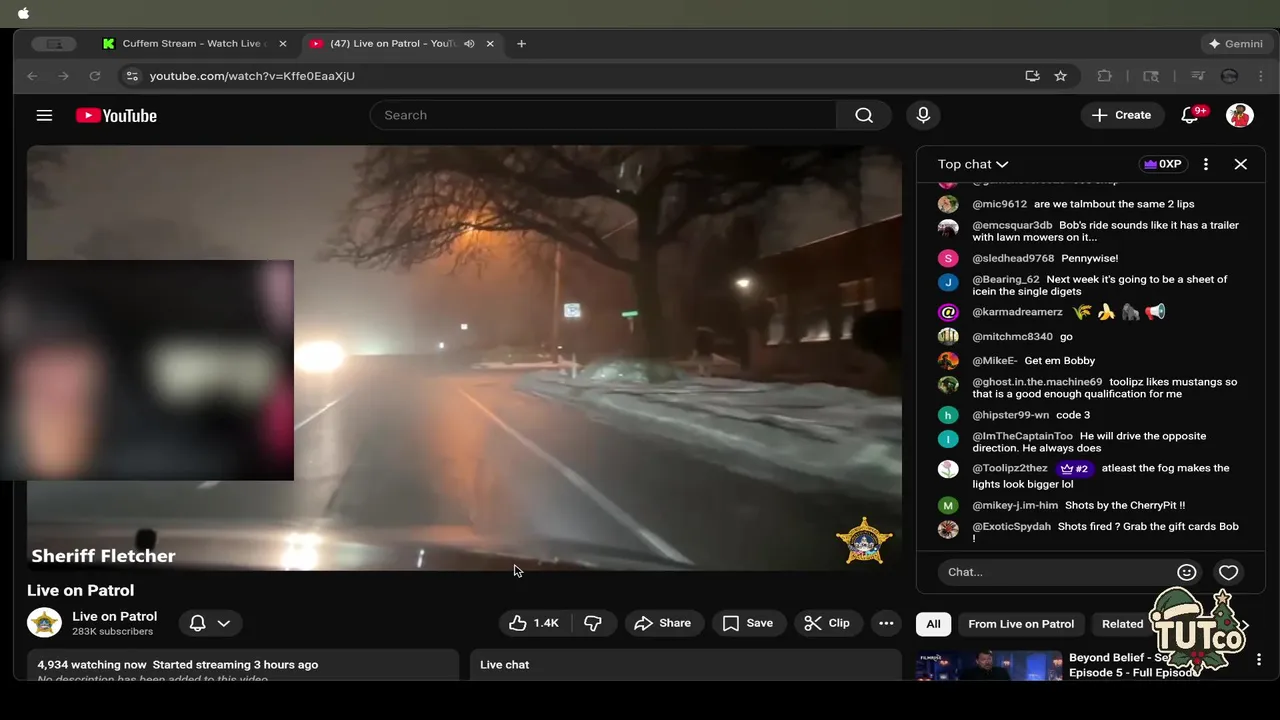The width and height of the screenshot is (1280, 720).
Task: Select the From Live on Patrol chip
Action: click(1021, 624)
